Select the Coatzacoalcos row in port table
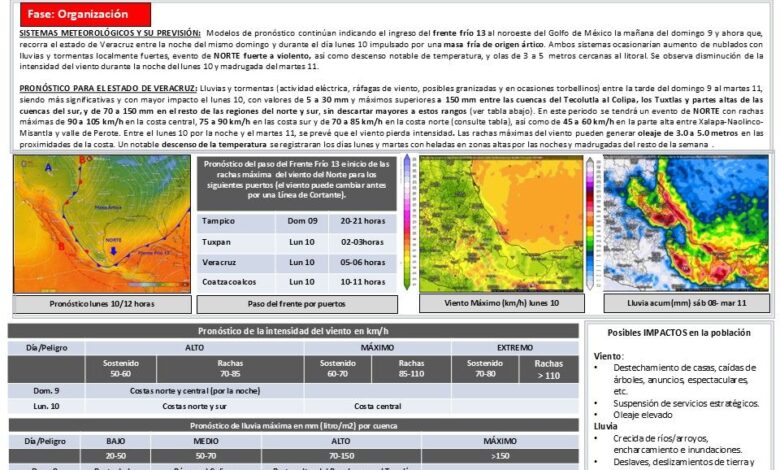The width and height of the screenshot is (780, 470). click(x=296, y=282)
